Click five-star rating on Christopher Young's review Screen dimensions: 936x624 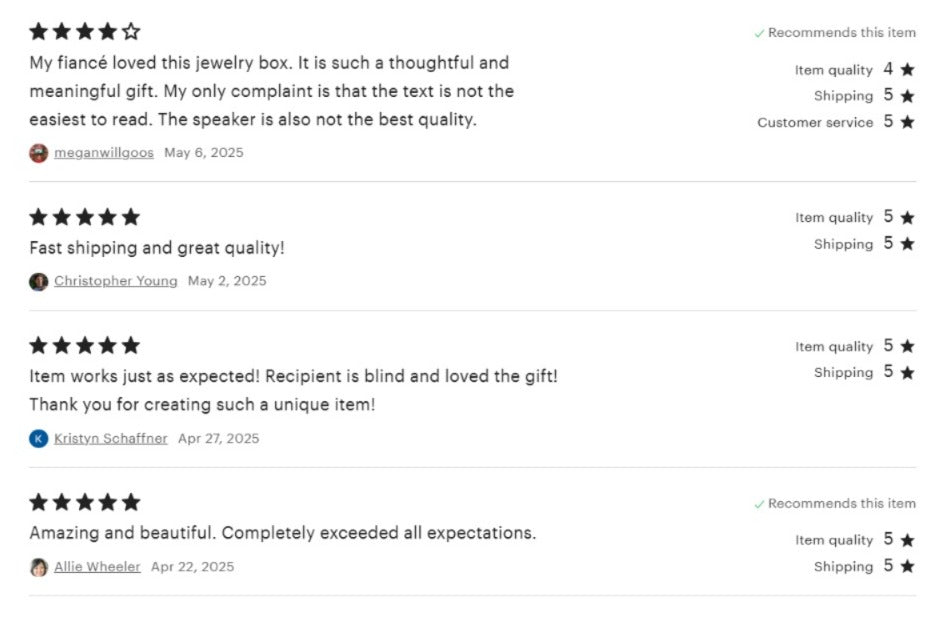[85, 217]
